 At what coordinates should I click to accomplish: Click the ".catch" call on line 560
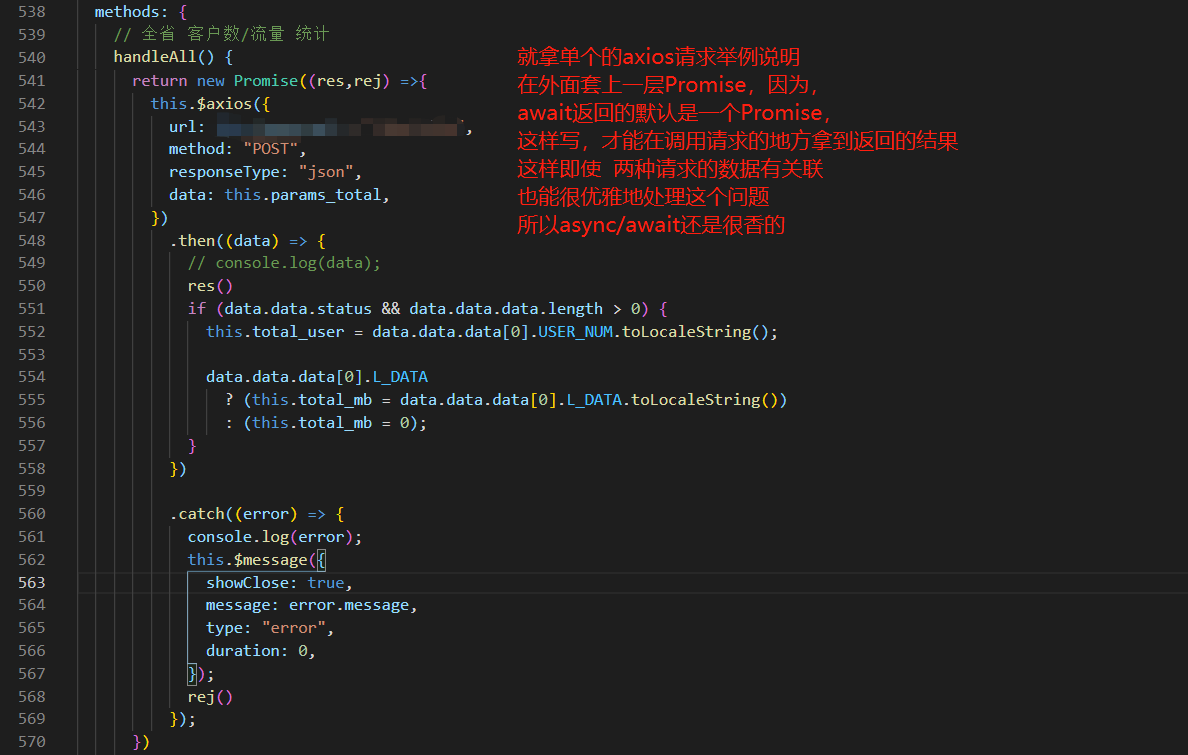click(198, 514)
